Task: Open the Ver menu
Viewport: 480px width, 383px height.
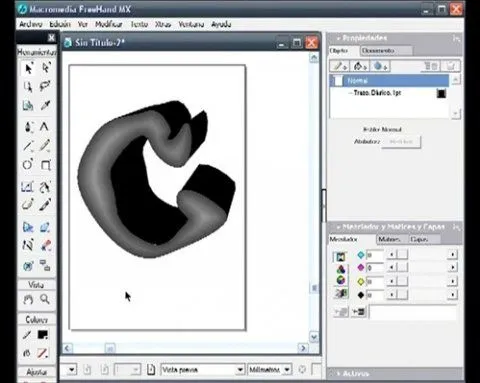Action: coord(83,24)
